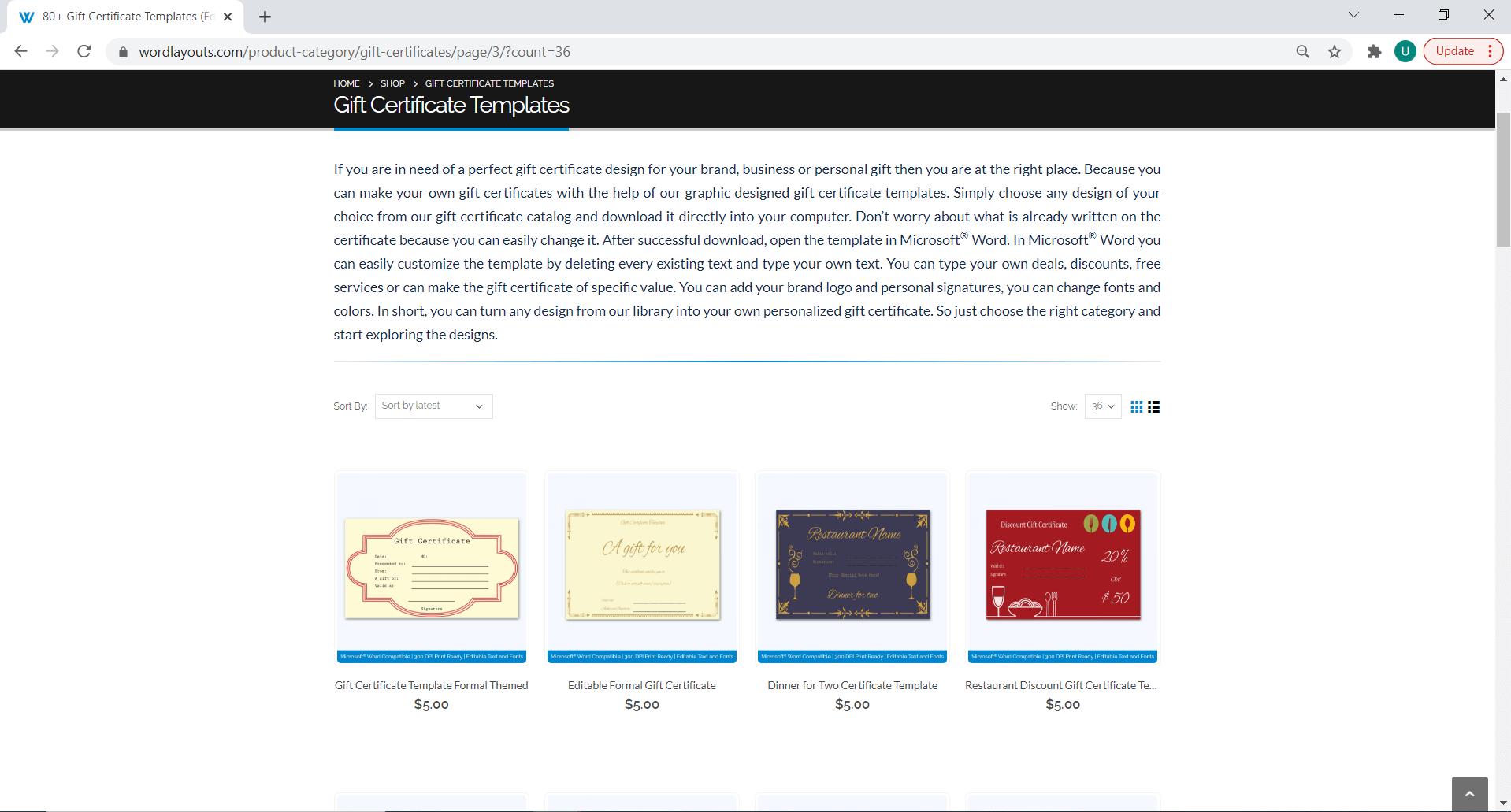The height and width of the screenshot is (812, 1511).
Task: Click the scrollbar down arrow
Action: (x=1503, y=804)
